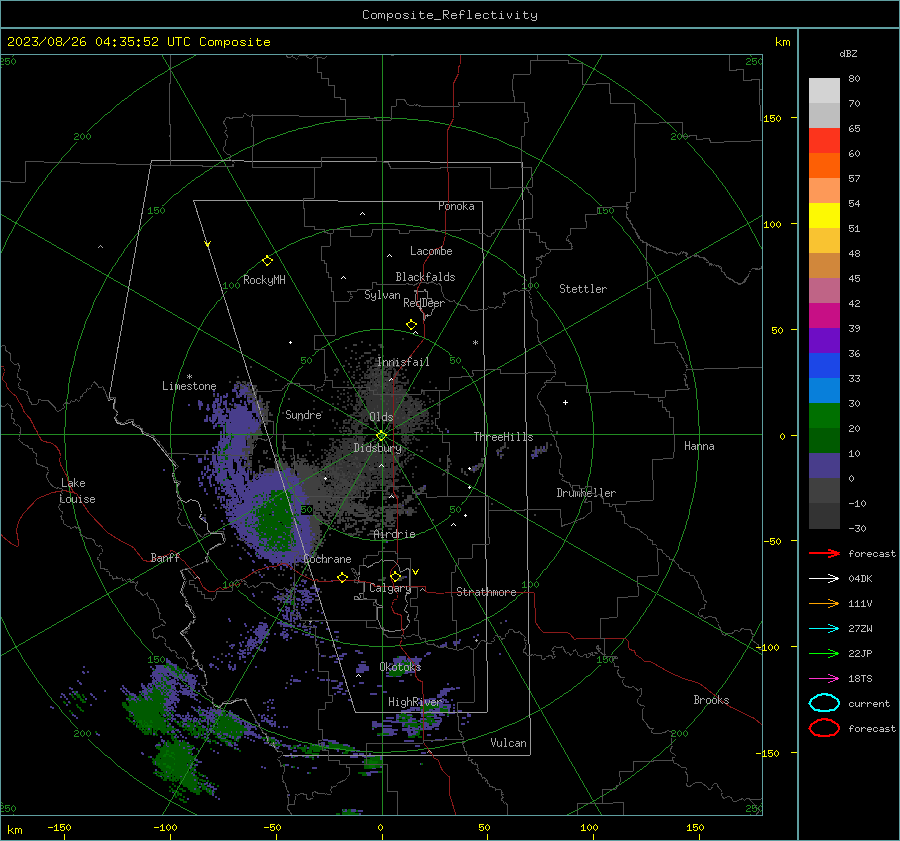Click the 36 dBZ purple color swatch
This screenshot has height=841, width=900.
(824, 340)
